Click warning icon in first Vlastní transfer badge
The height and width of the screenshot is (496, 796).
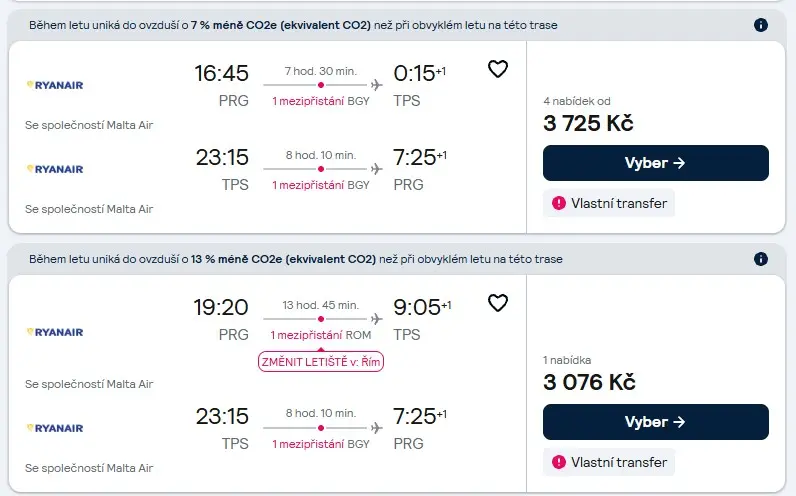[558, 203]
